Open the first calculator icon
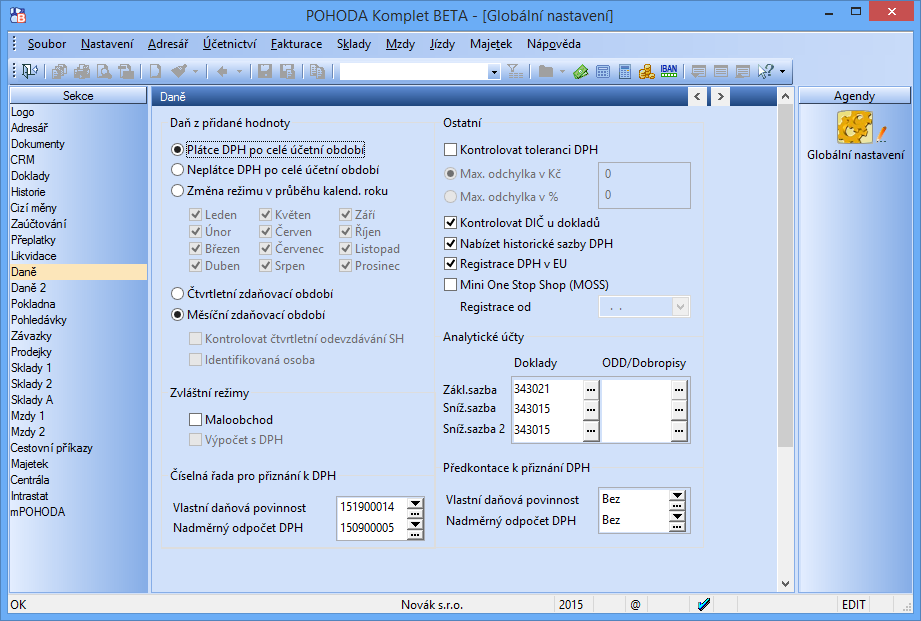The height and width of the screenshot is (621, 921). pos(603,72)
